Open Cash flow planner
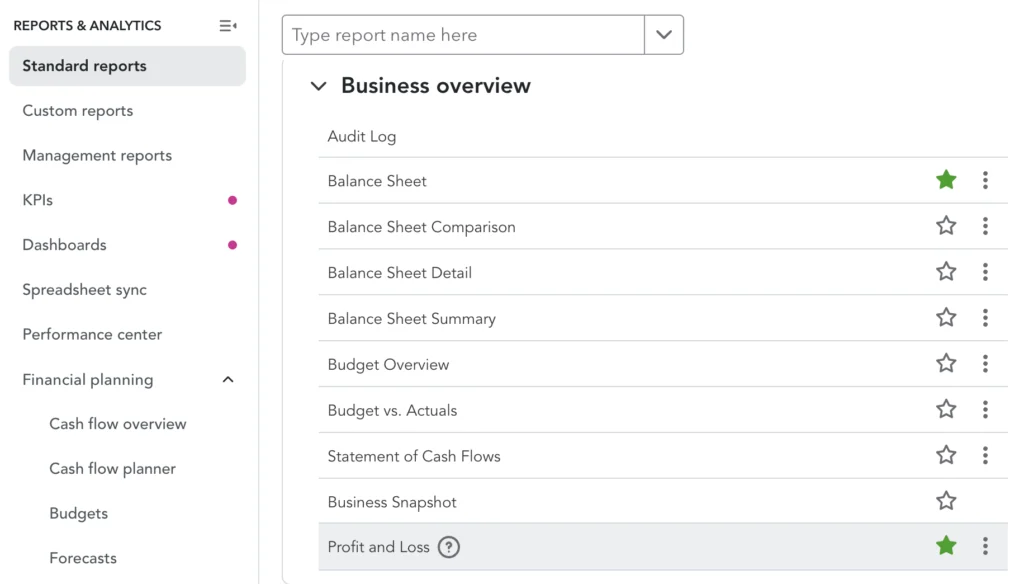This screenshot has width=1024, height=584. pyautogui.click(x=112, y=469)
